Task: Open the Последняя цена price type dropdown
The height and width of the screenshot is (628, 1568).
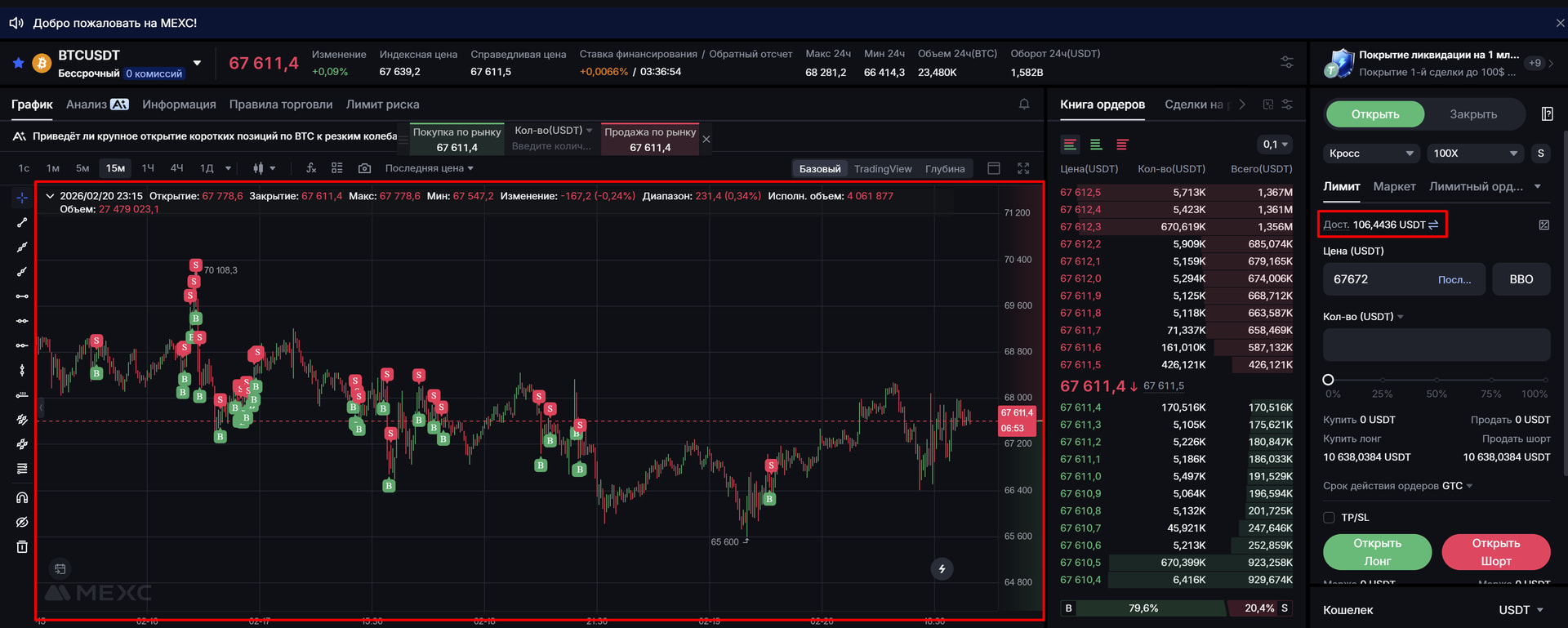Action: tap(429, 168)
